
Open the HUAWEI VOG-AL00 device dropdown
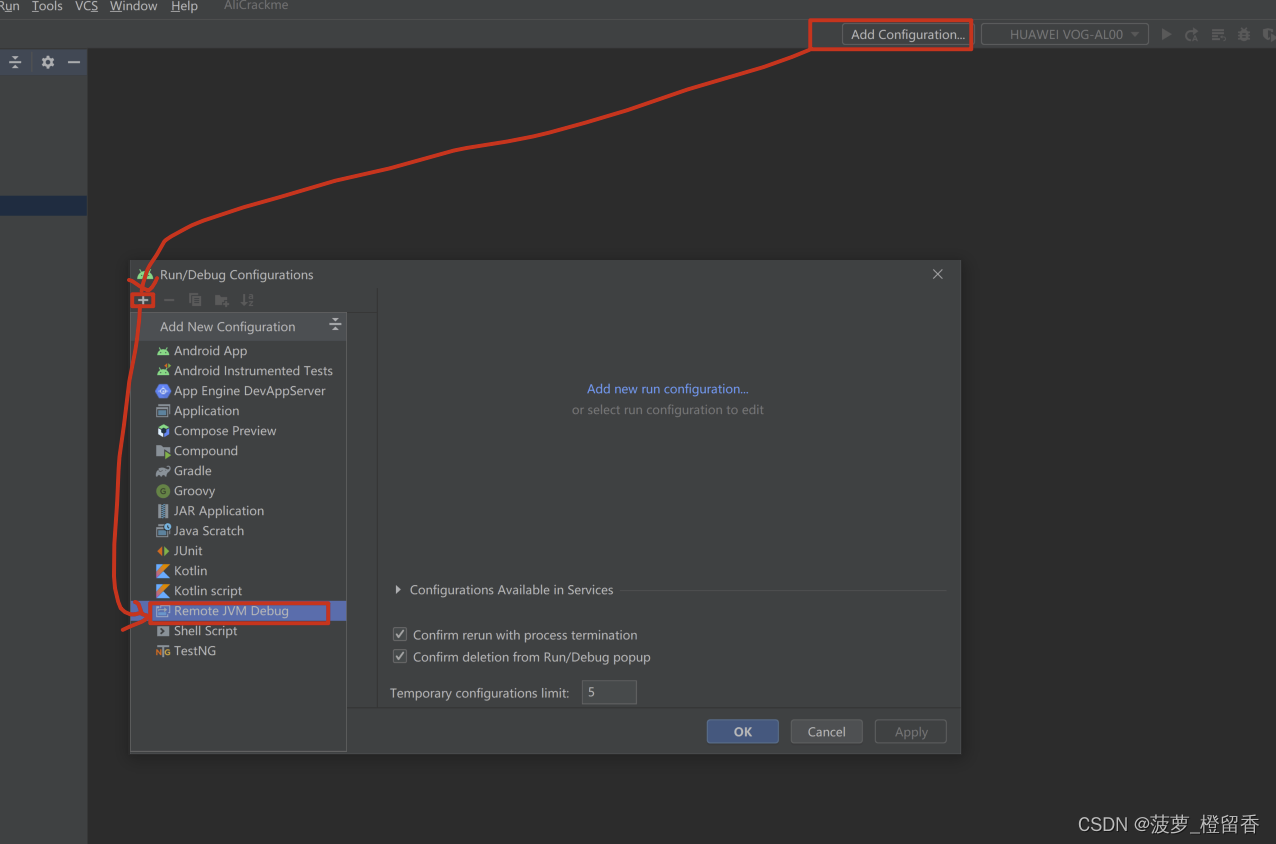(1063, 34)
